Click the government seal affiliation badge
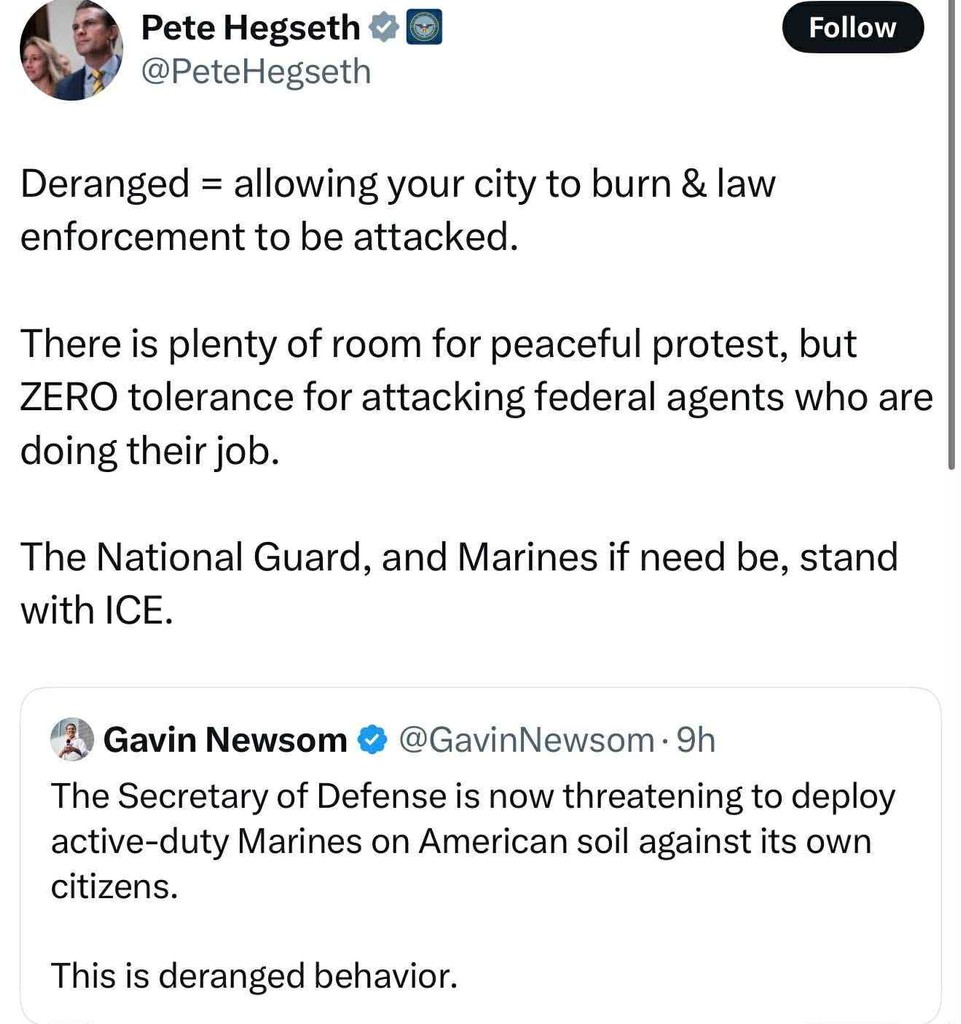 pos(424,29)
